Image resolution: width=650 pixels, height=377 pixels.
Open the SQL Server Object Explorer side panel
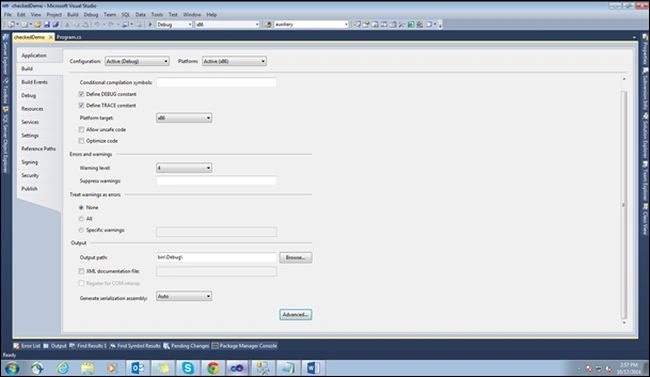(x=5, y=140)
